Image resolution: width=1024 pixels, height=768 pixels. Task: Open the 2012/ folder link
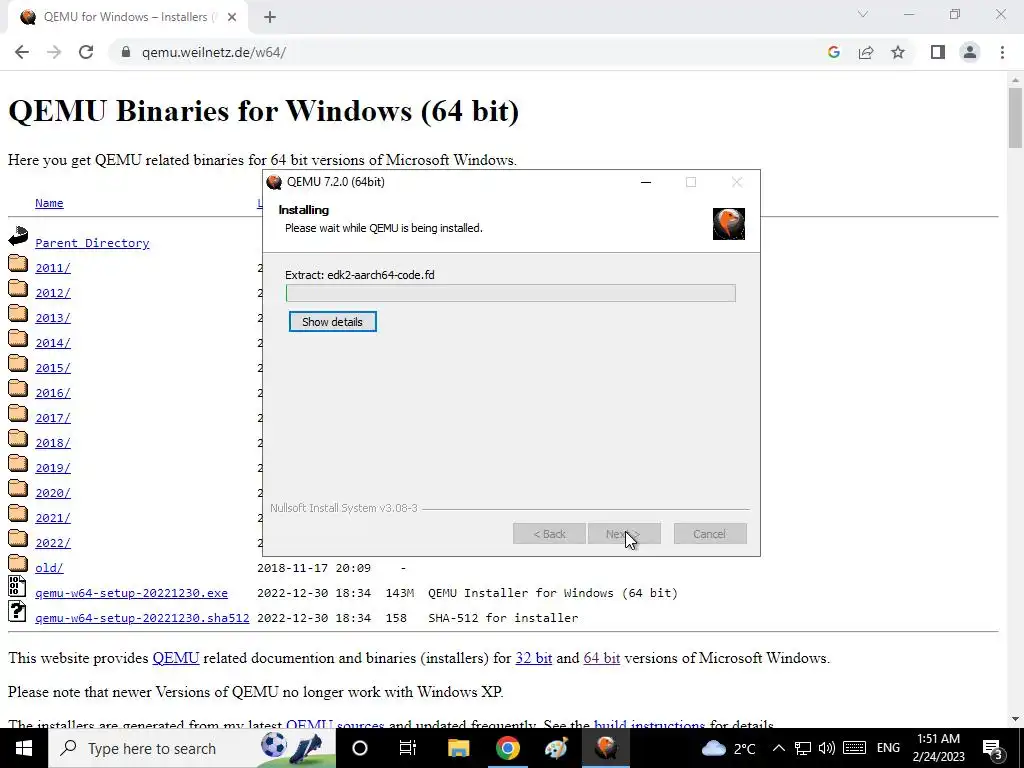[53, 293]
